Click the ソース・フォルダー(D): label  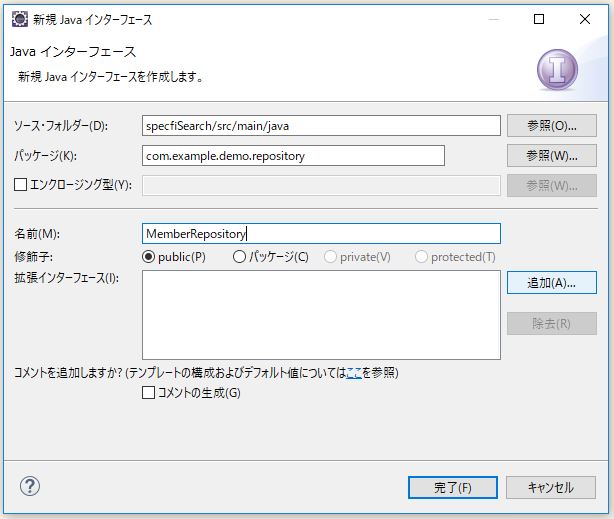tap(61, 126)
